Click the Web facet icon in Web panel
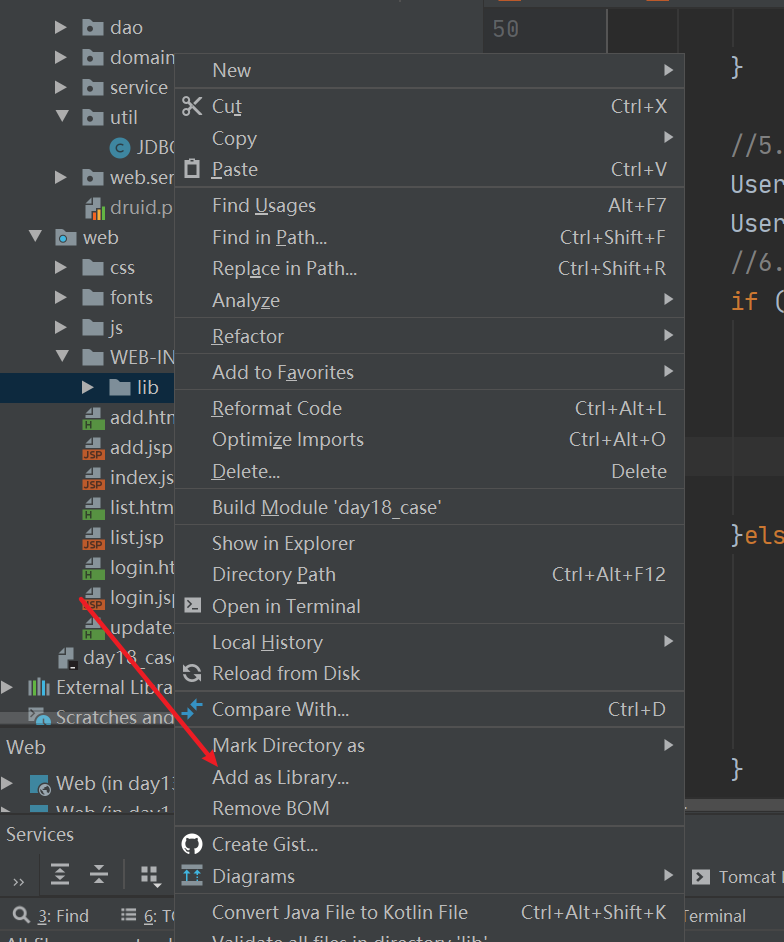Viewport: 784px width, 942px height. coord(40,784)
